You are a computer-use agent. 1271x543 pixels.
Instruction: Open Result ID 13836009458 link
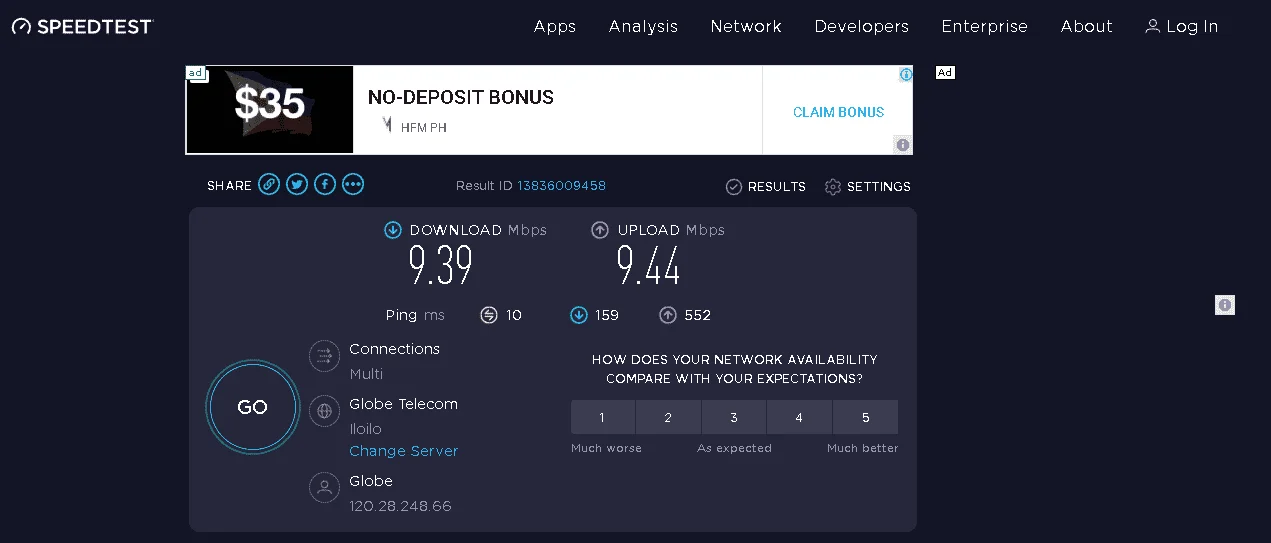click(x=561, y=186)
